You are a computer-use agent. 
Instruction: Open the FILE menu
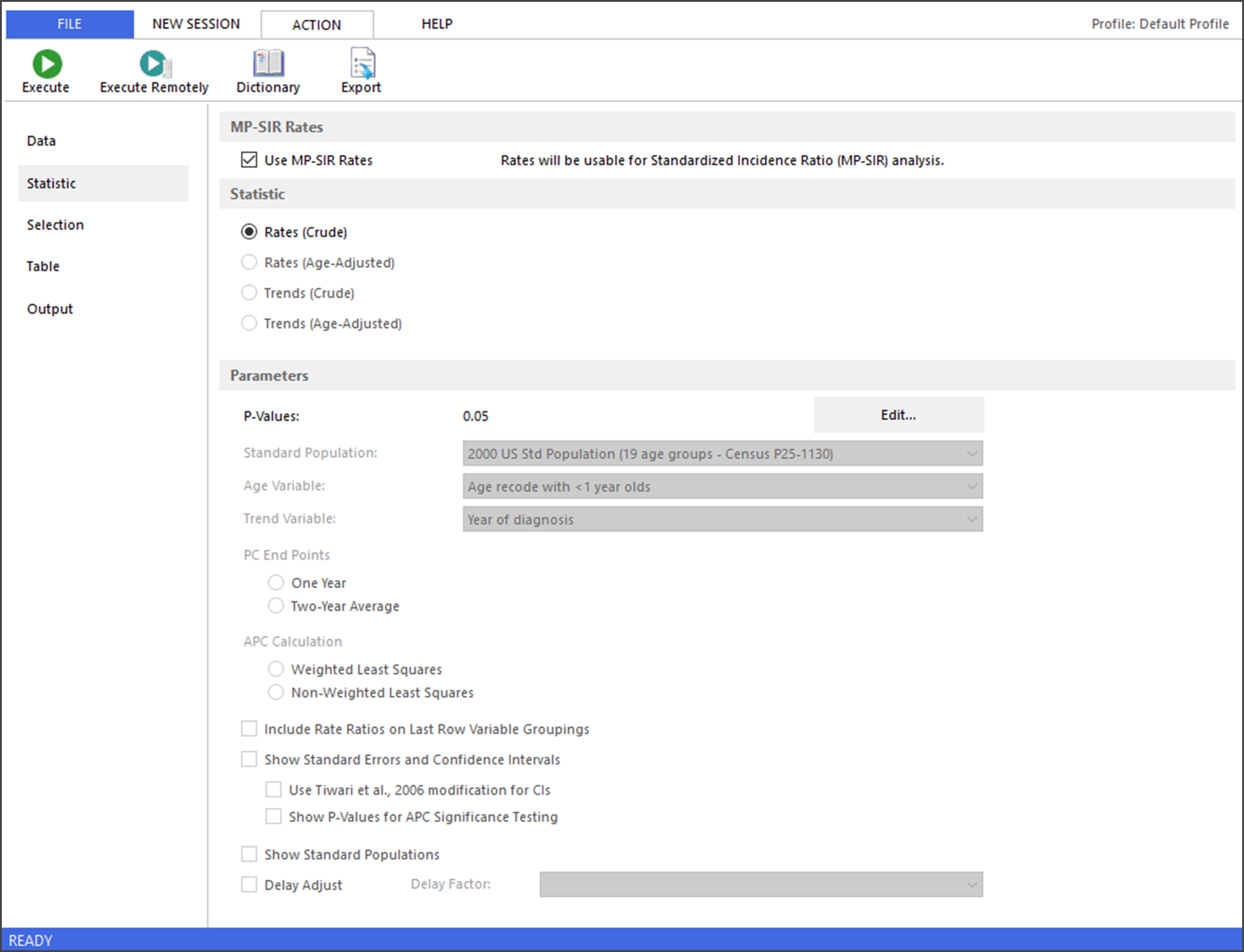(69, 24)
